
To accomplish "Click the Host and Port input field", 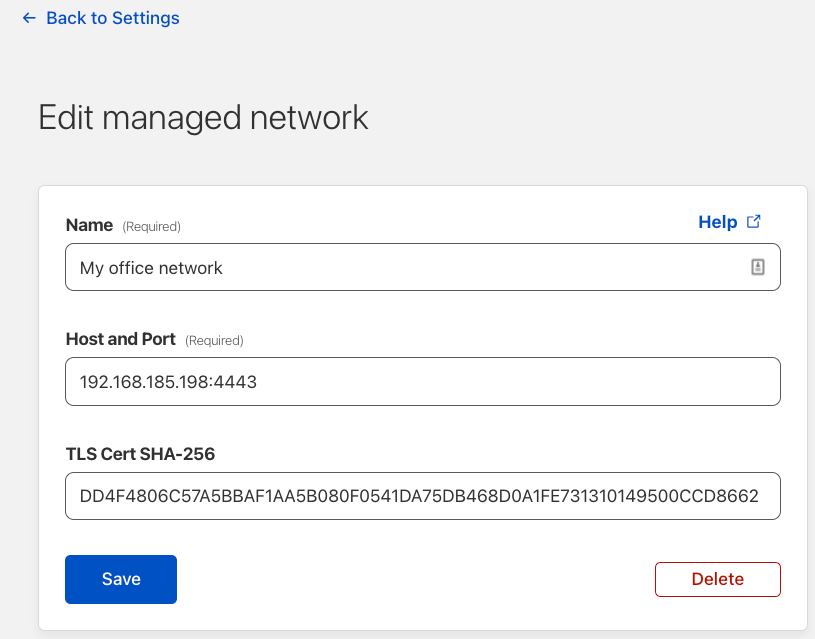I will 423,381.
